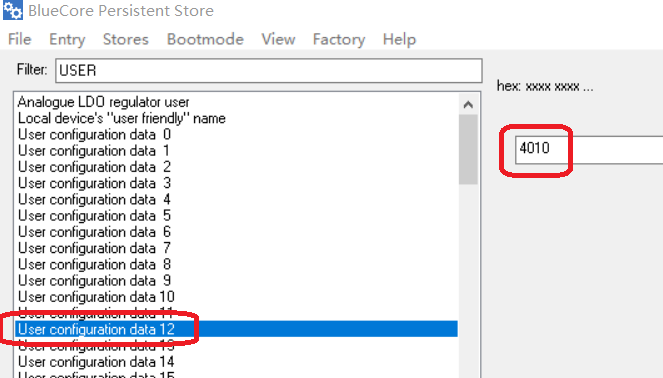Select User configuration data 2
This screenshot has height=378, width=663.
click(x=236, y=167)
